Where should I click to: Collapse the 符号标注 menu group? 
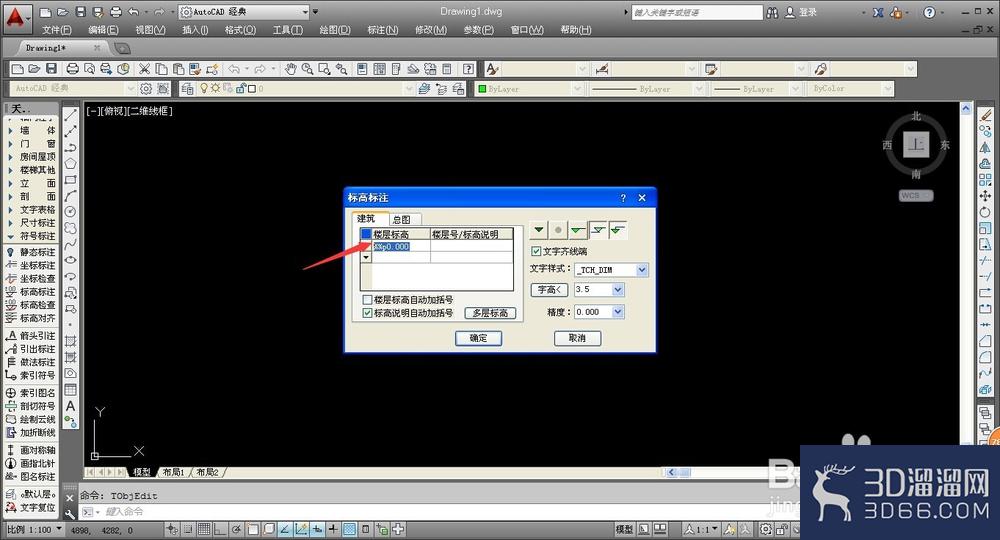point(31,236)
